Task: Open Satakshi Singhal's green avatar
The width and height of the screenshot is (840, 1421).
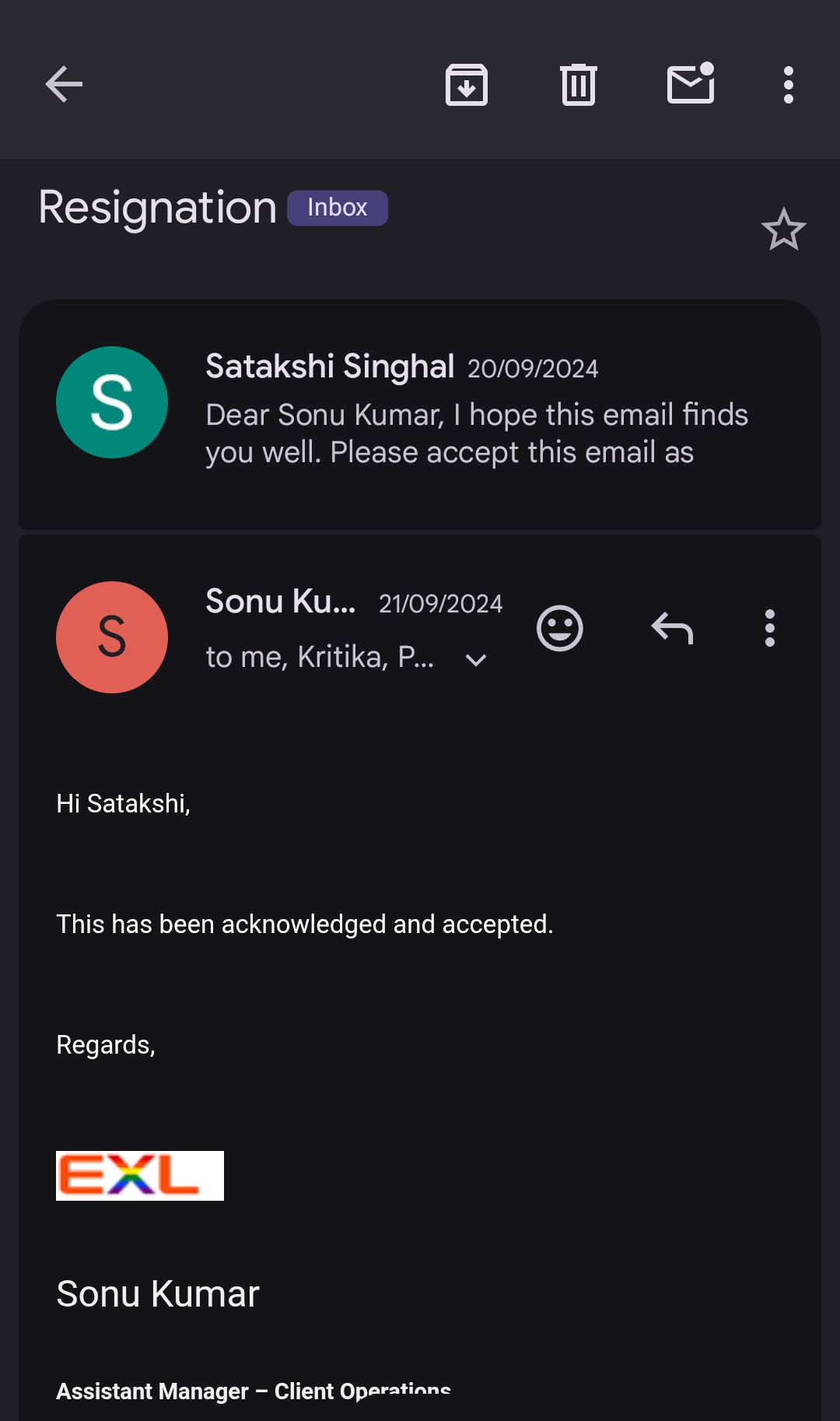Action: point(112,402)
